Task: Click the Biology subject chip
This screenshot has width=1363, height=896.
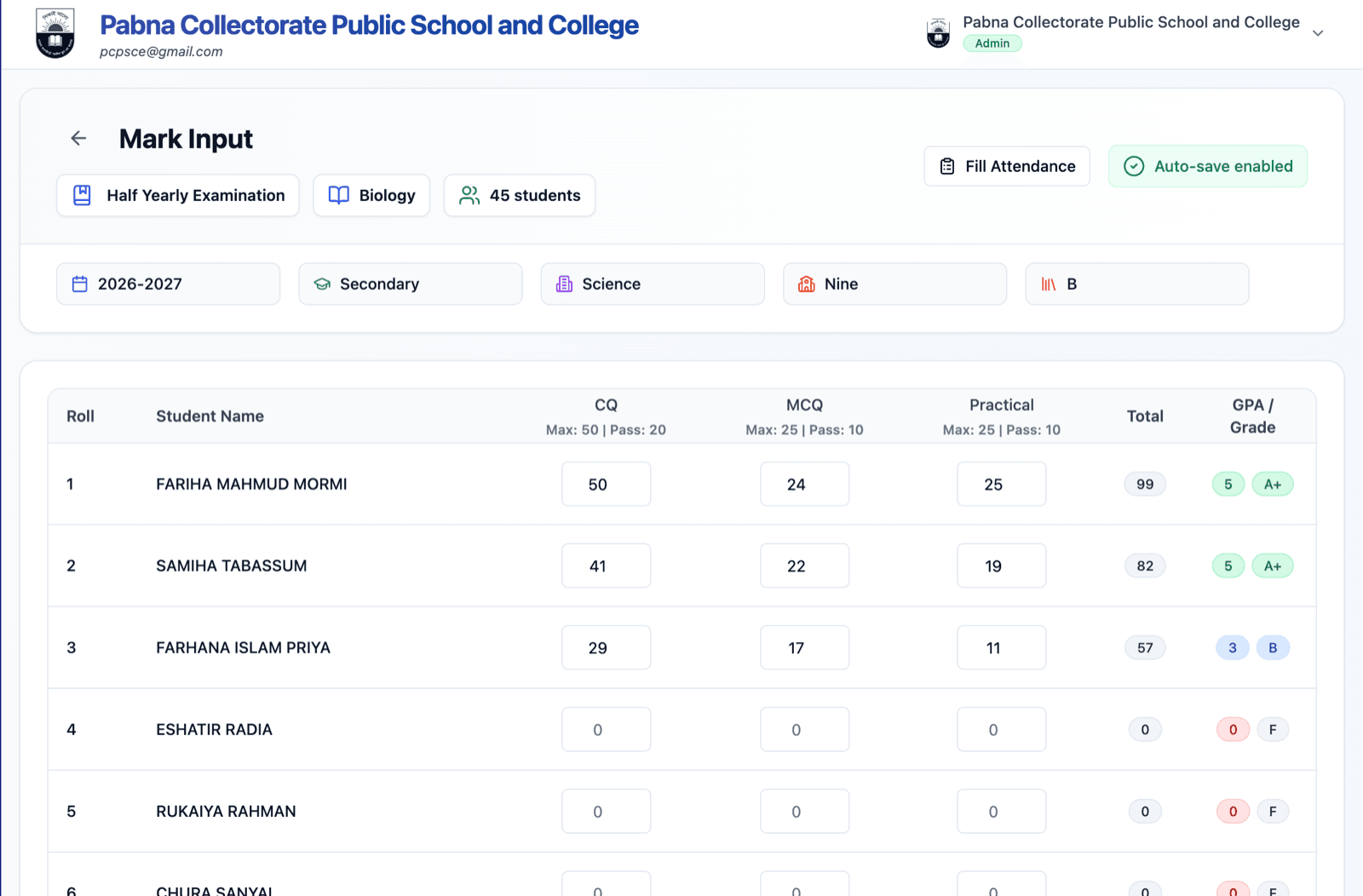Action: (x=371, y=195)
